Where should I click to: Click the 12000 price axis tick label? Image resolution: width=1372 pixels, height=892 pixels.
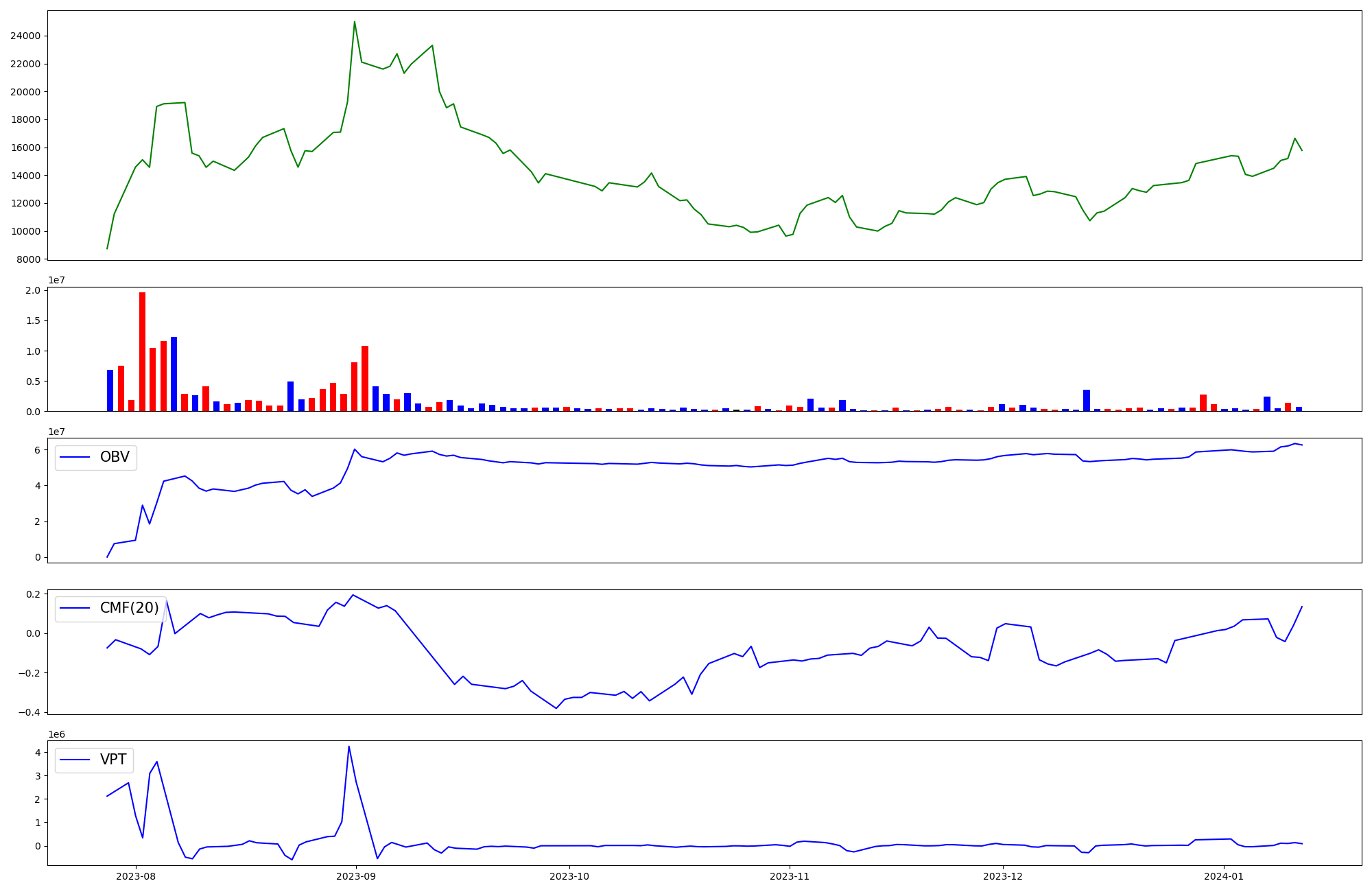(x=26, y=203)
